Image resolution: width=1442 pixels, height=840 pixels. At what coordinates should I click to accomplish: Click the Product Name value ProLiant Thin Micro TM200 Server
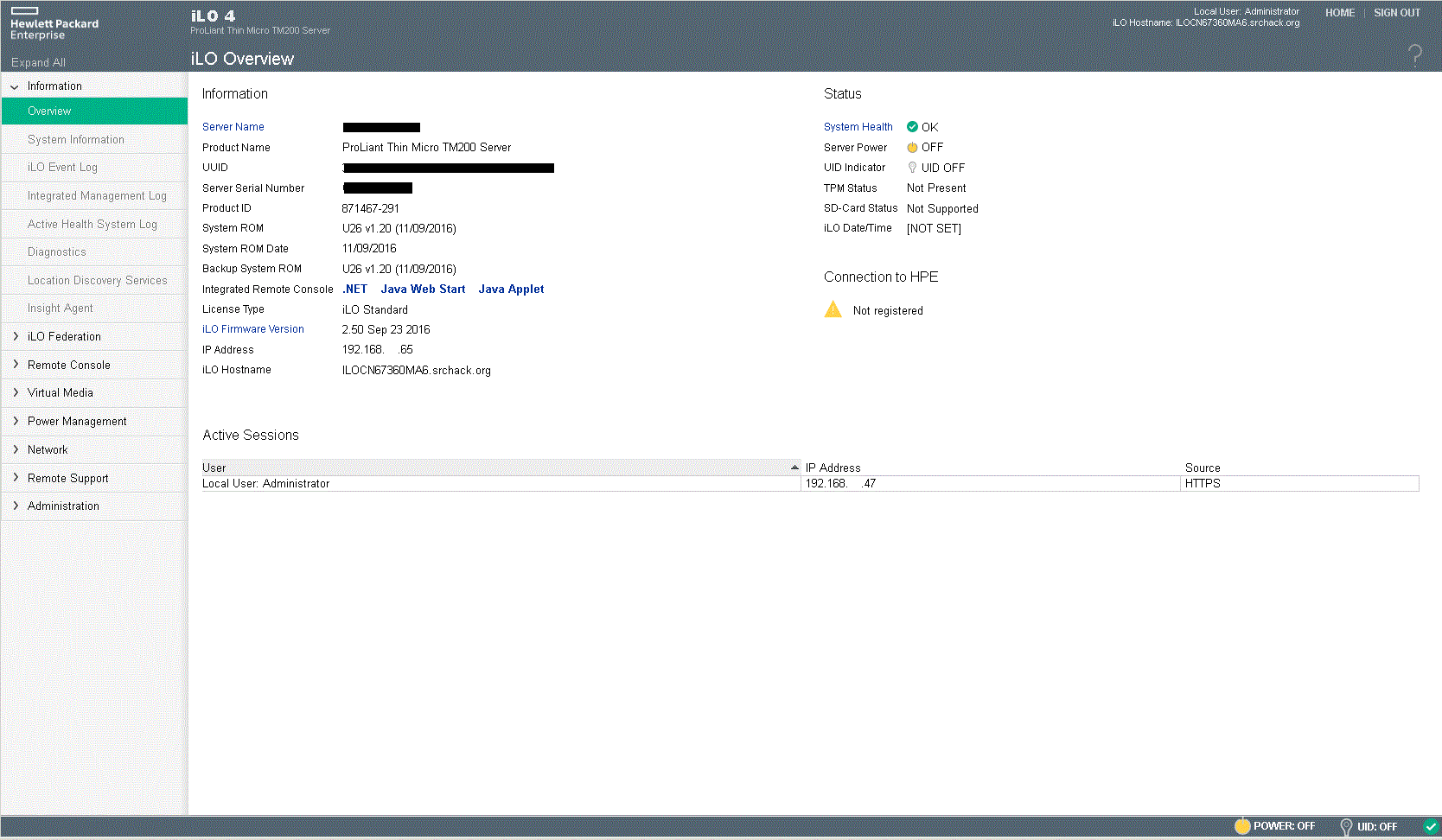click(427, 148)
